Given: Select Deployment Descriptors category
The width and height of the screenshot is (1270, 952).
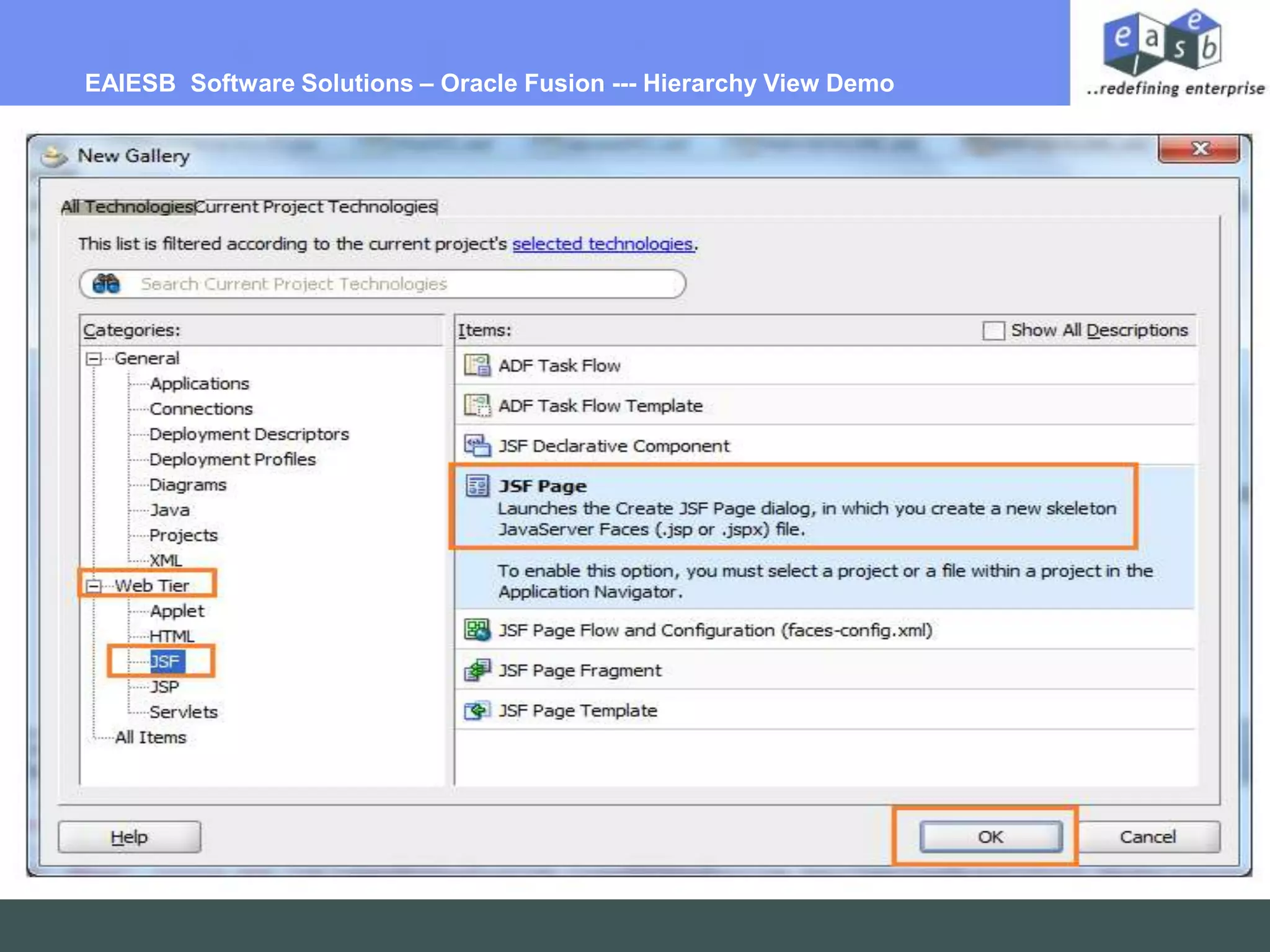Looking at the screenshot, I should pos(249,434).
